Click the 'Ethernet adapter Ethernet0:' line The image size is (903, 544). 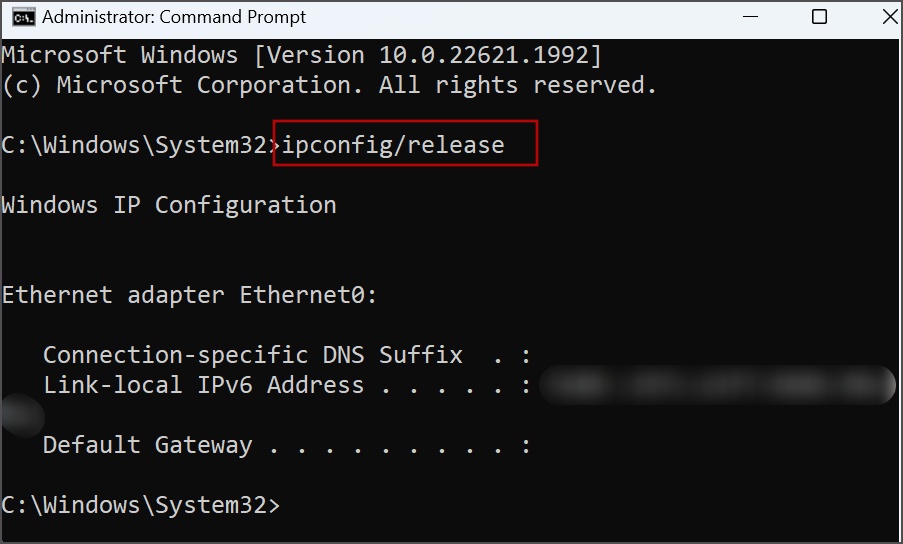(189, 295)
